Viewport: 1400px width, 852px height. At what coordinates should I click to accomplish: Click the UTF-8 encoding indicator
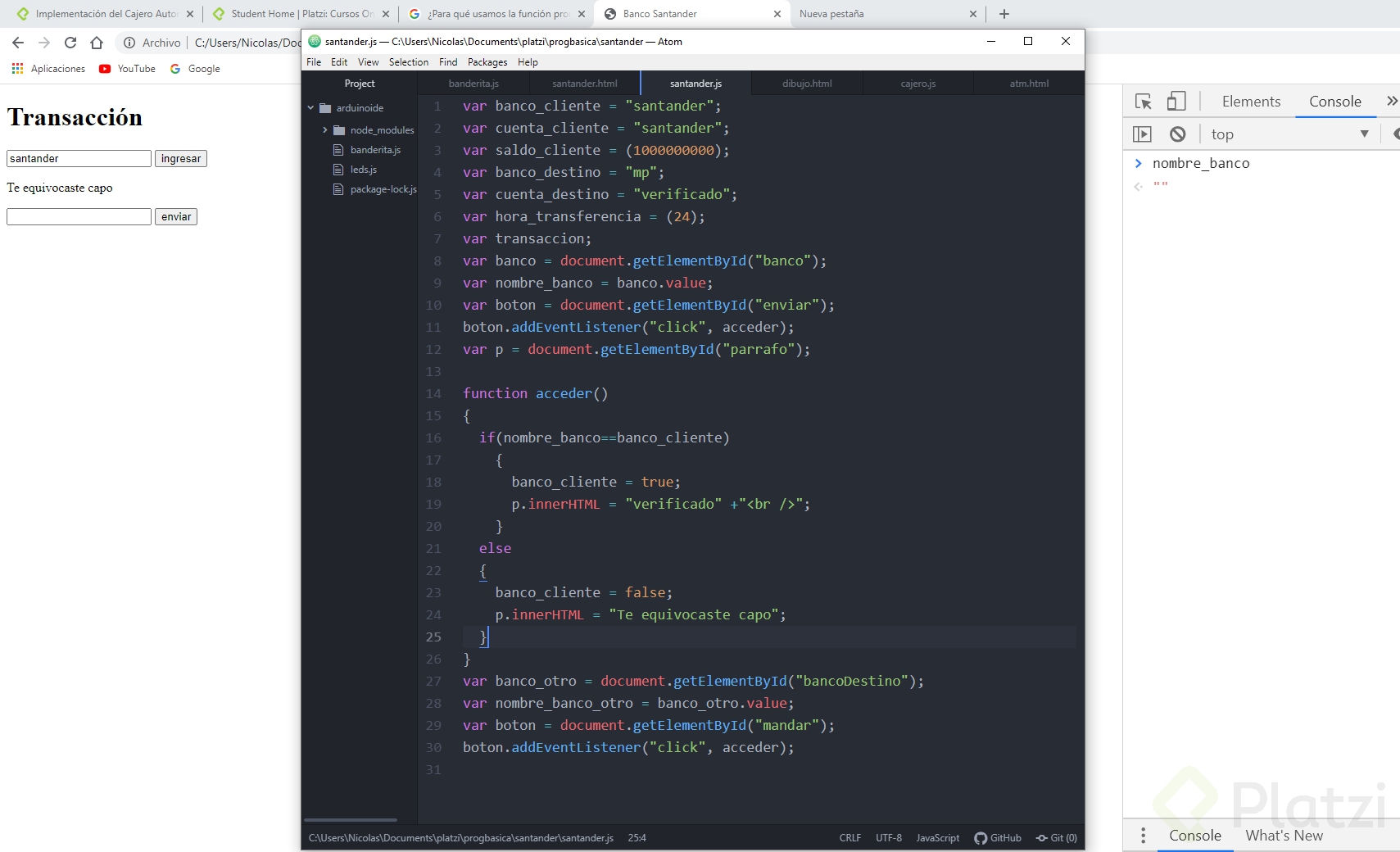[889, 838]
